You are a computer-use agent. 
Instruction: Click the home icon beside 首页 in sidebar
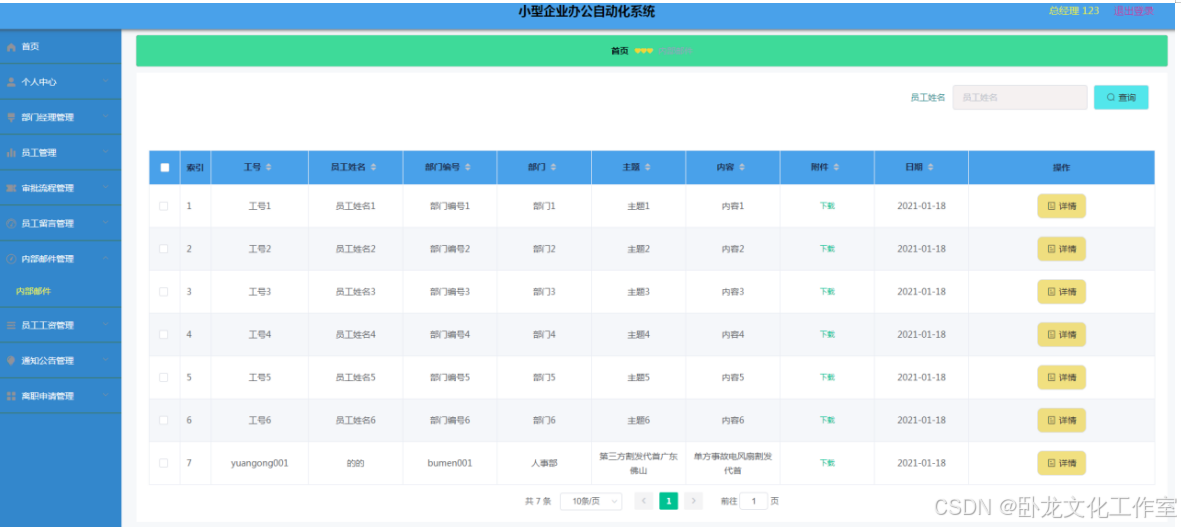11,47
